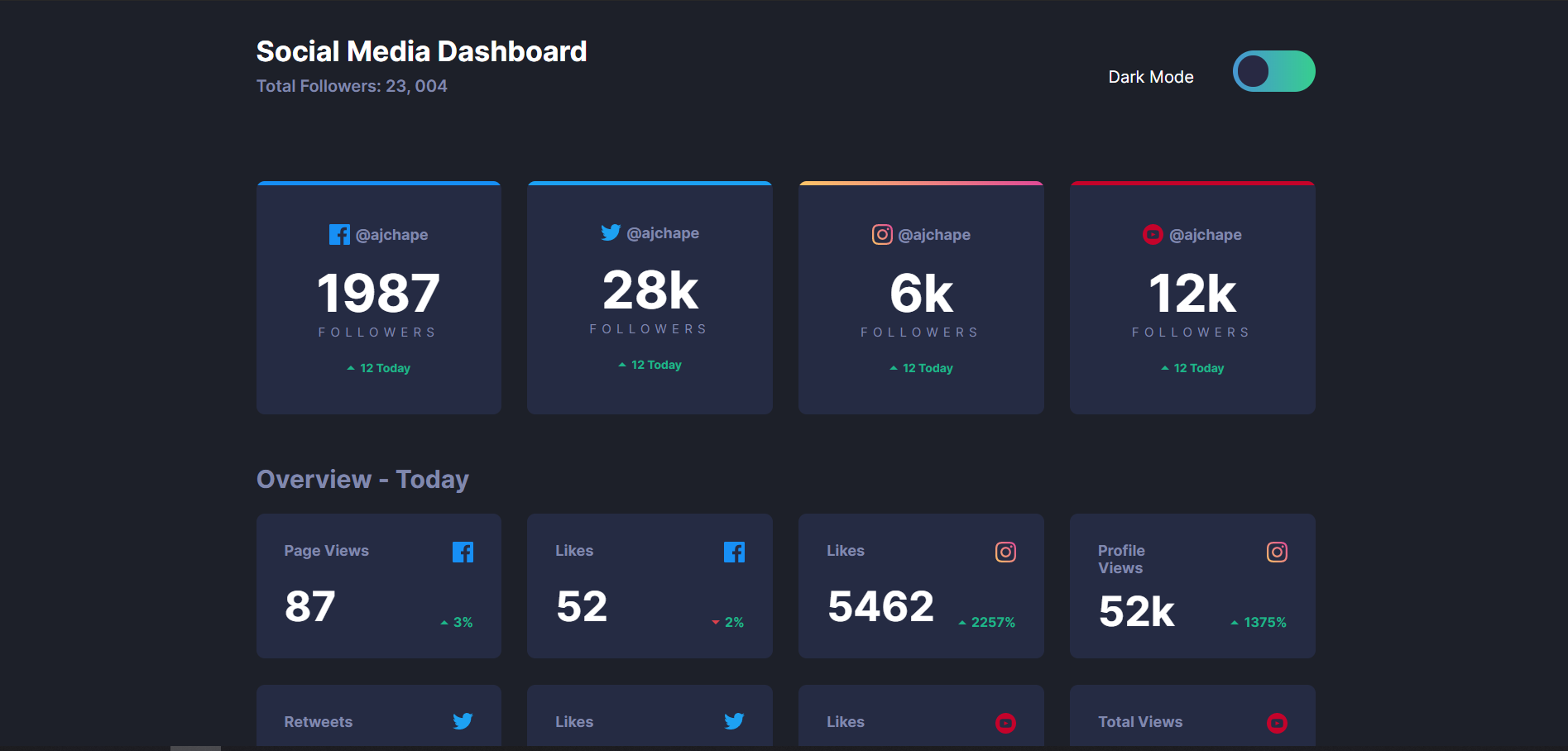The height and width of the screenshot is (751, 1568).
Task: Open the @ajchape Twitter profile link
Action: [664, 232]
